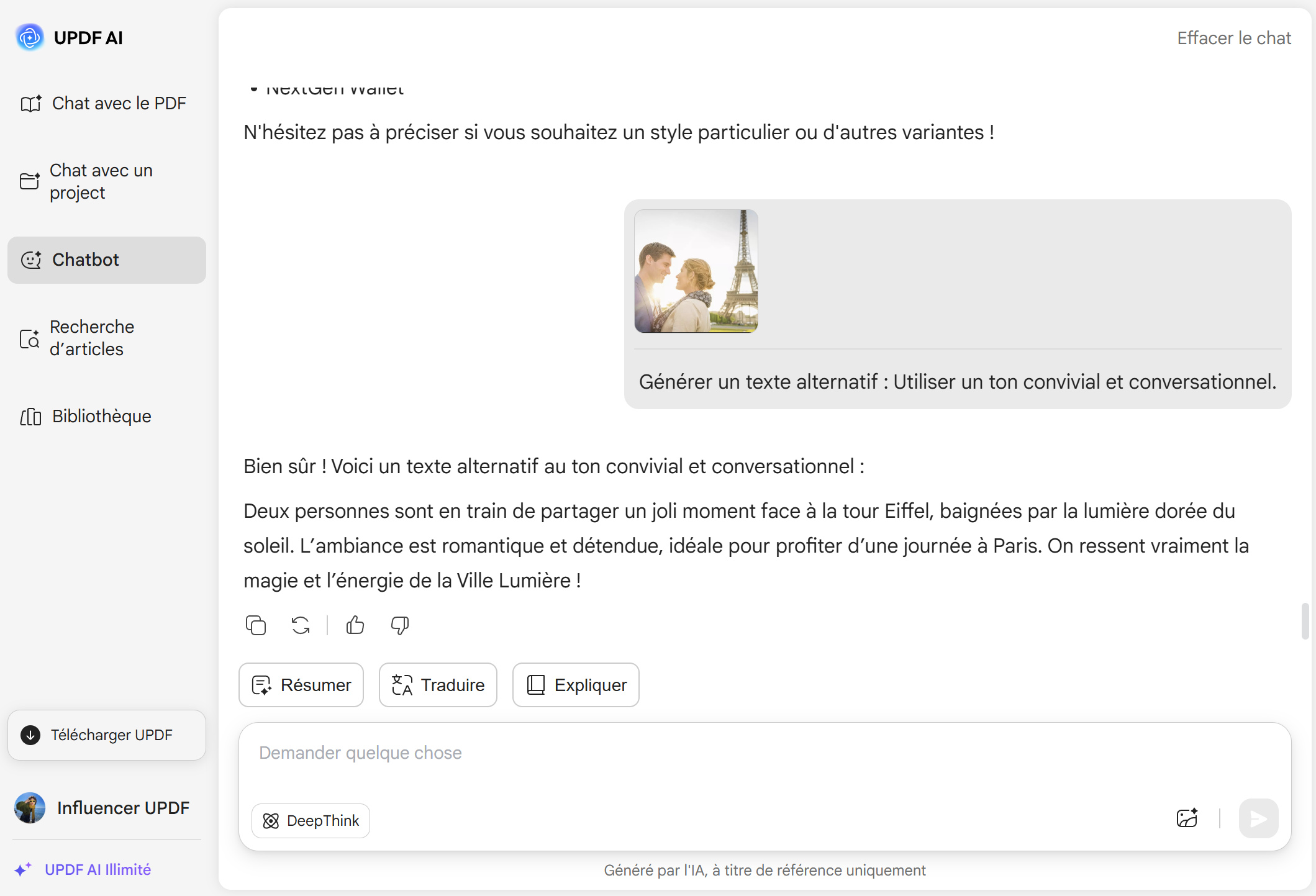The width and height of the screenshot is (1316, 896).
Task: Copy the AI response text
Action: click(256, 625)
